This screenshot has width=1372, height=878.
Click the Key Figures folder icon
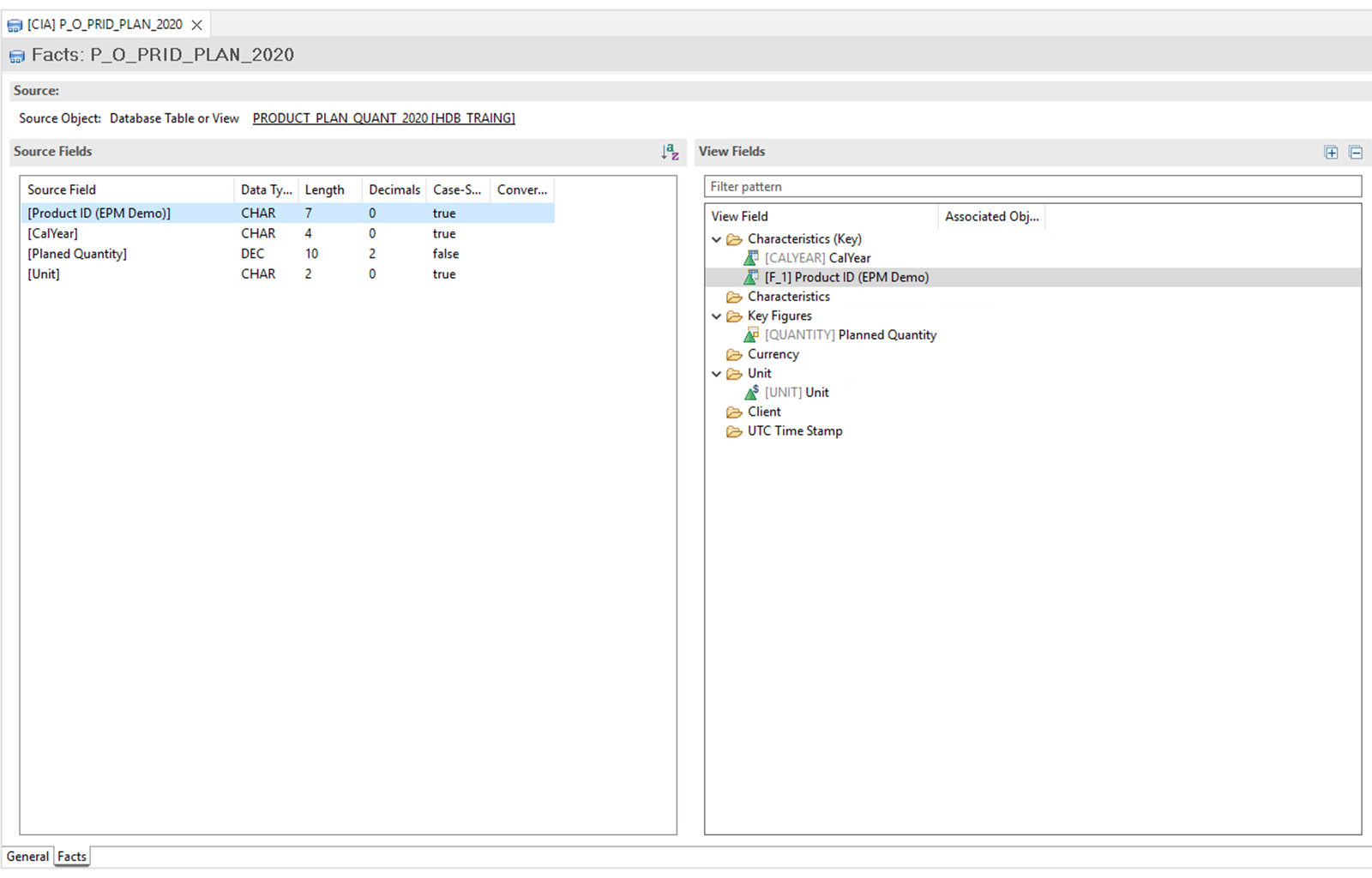[x=734, y=316]
